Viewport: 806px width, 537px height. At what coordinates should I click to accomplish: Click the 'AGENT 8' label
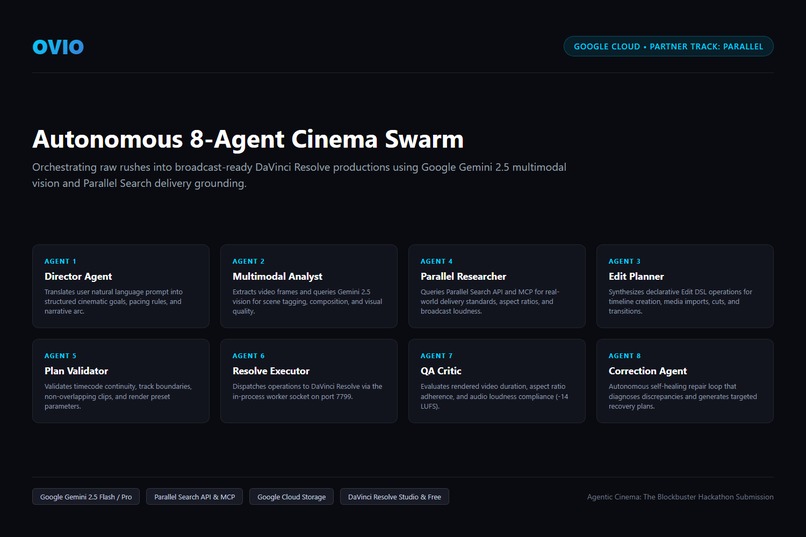625,356
